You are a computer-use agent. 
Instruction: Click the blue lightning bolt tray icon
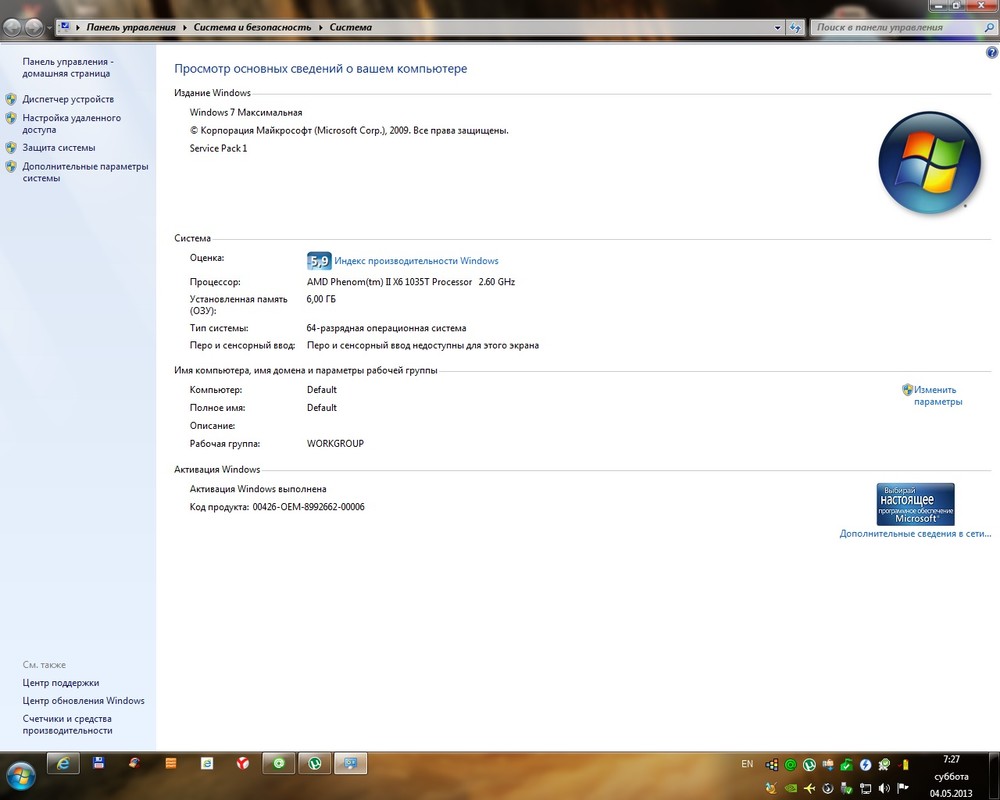865,764
